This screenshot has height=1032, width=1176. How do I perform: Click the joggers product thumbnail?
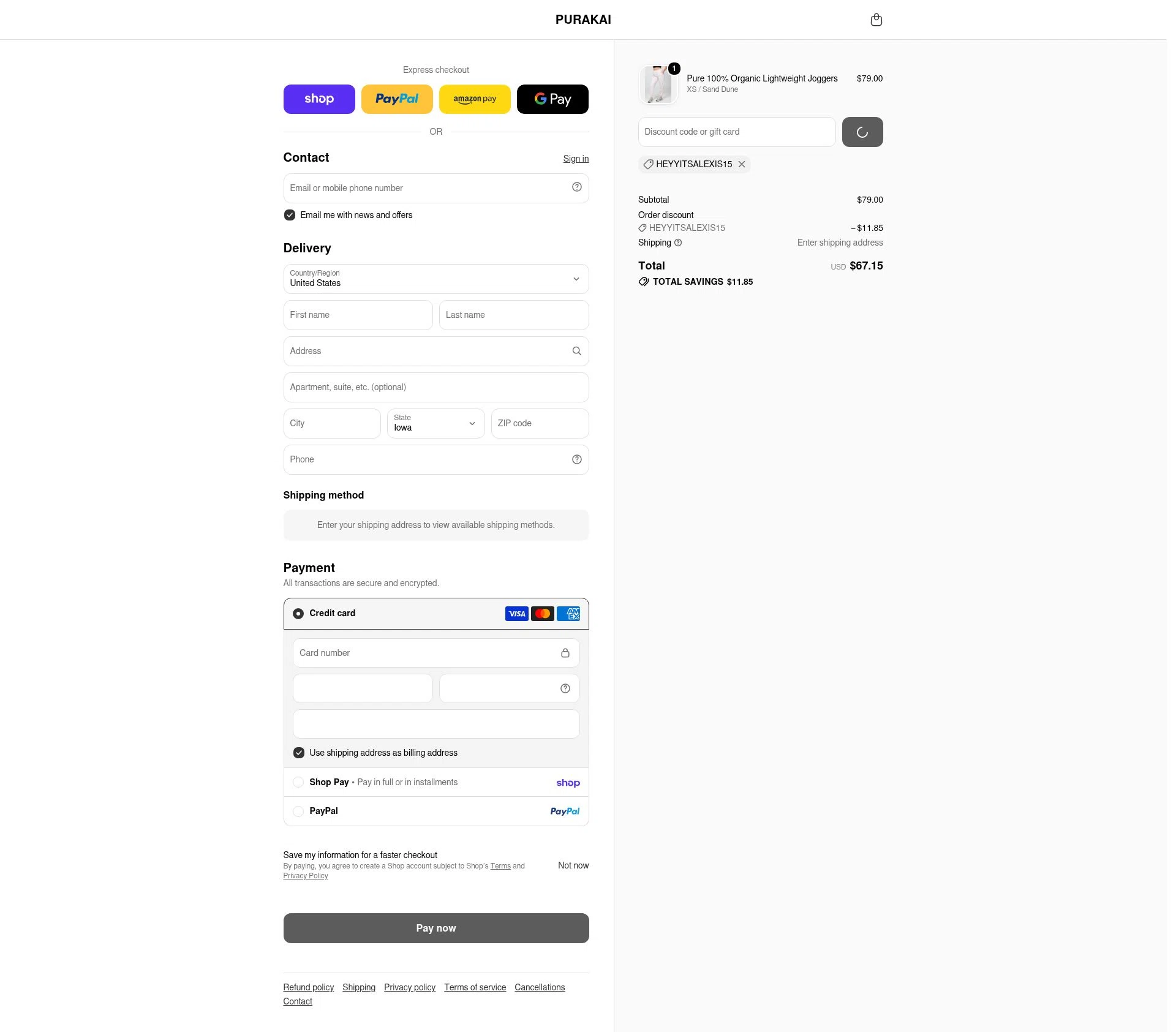(657, 85)
